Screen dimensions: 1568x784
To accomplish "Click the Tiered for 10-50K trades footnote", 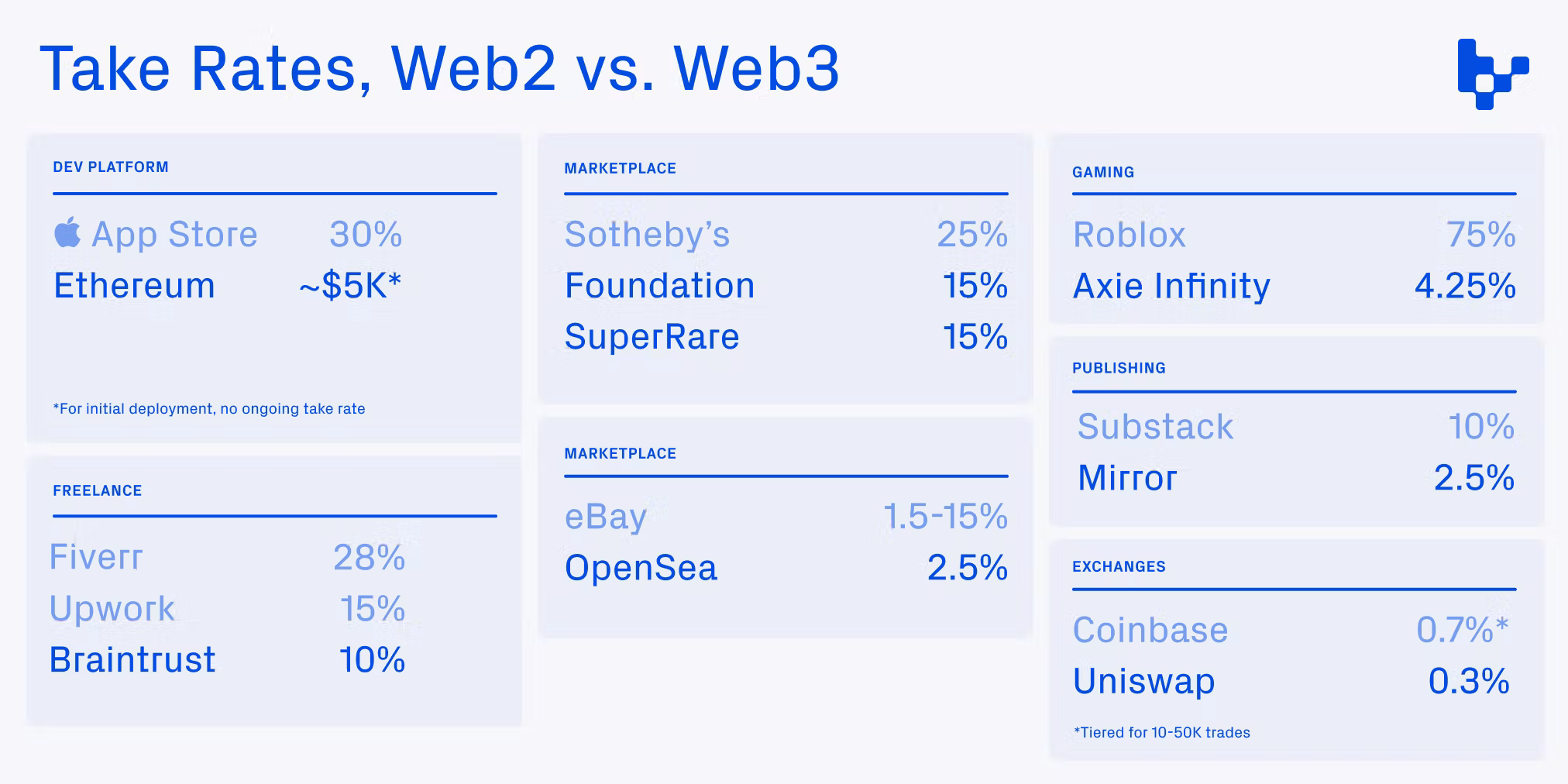I will (x=1161, y=733).
